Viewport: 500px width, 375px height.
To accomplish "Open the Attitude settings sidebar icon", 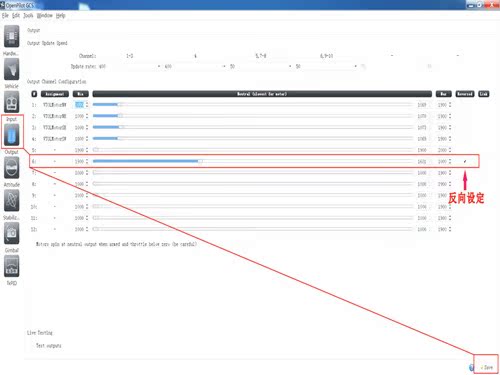I will 12,167.
